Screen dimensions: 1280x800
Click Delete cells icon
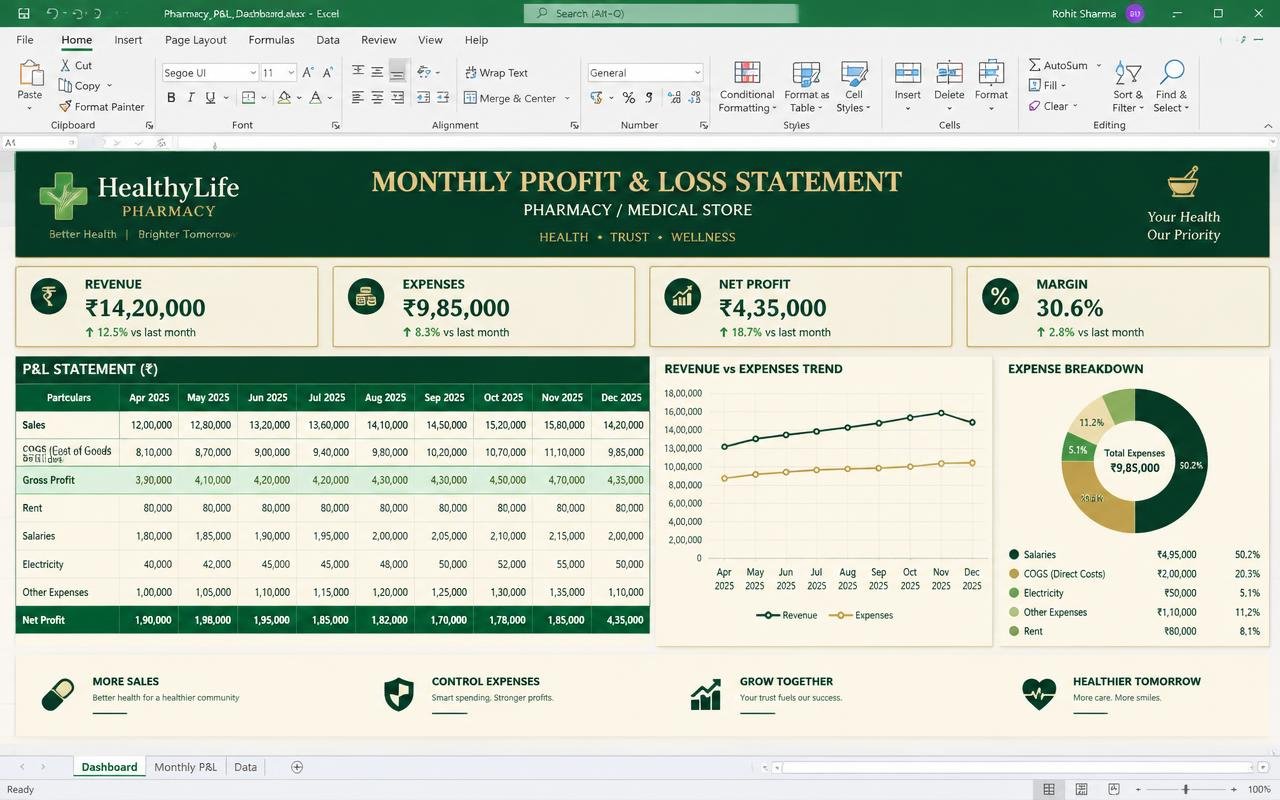point(949,73)
